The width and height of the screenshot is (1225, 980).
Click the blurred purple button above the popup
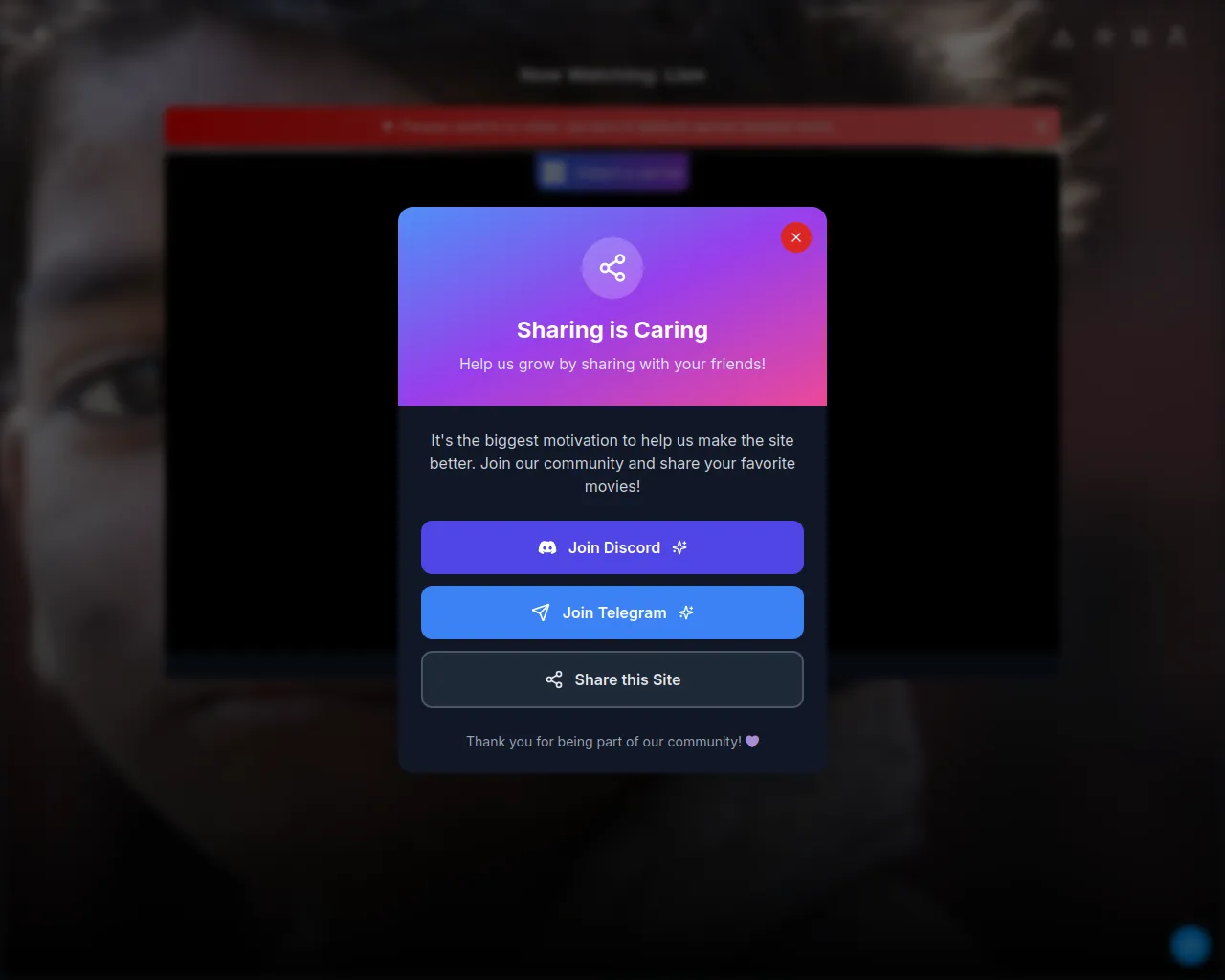coord(612,172)
